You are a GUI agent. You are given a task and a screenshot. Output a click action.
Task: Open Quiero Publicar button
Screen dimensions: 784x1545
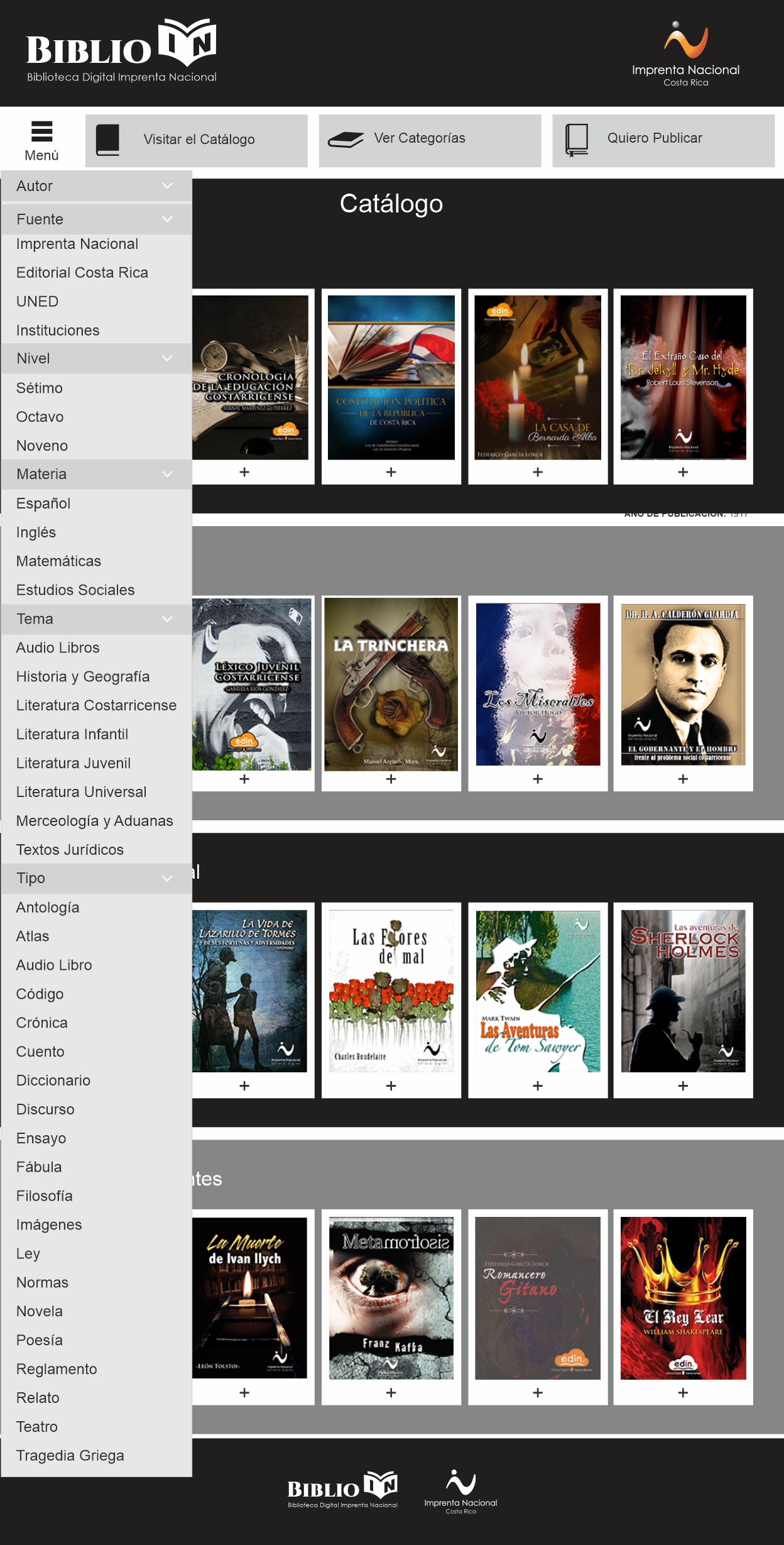point(663,141)
